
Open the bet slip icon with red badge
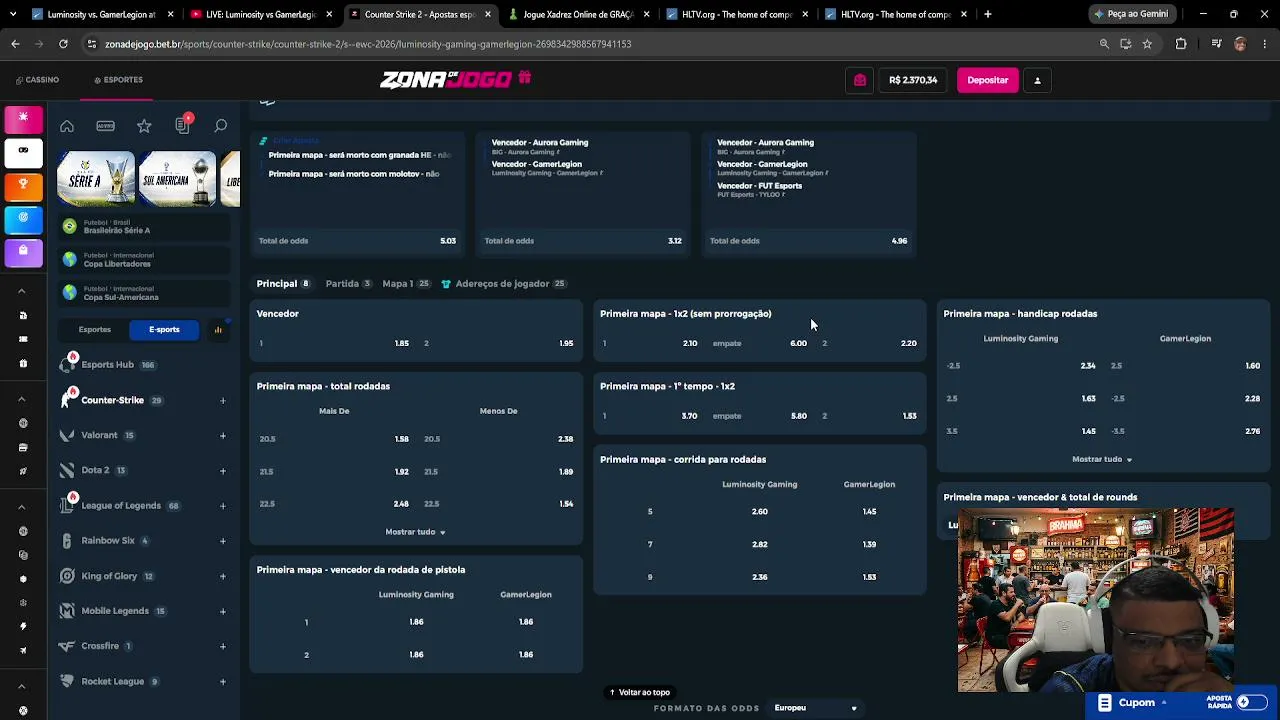183,125
